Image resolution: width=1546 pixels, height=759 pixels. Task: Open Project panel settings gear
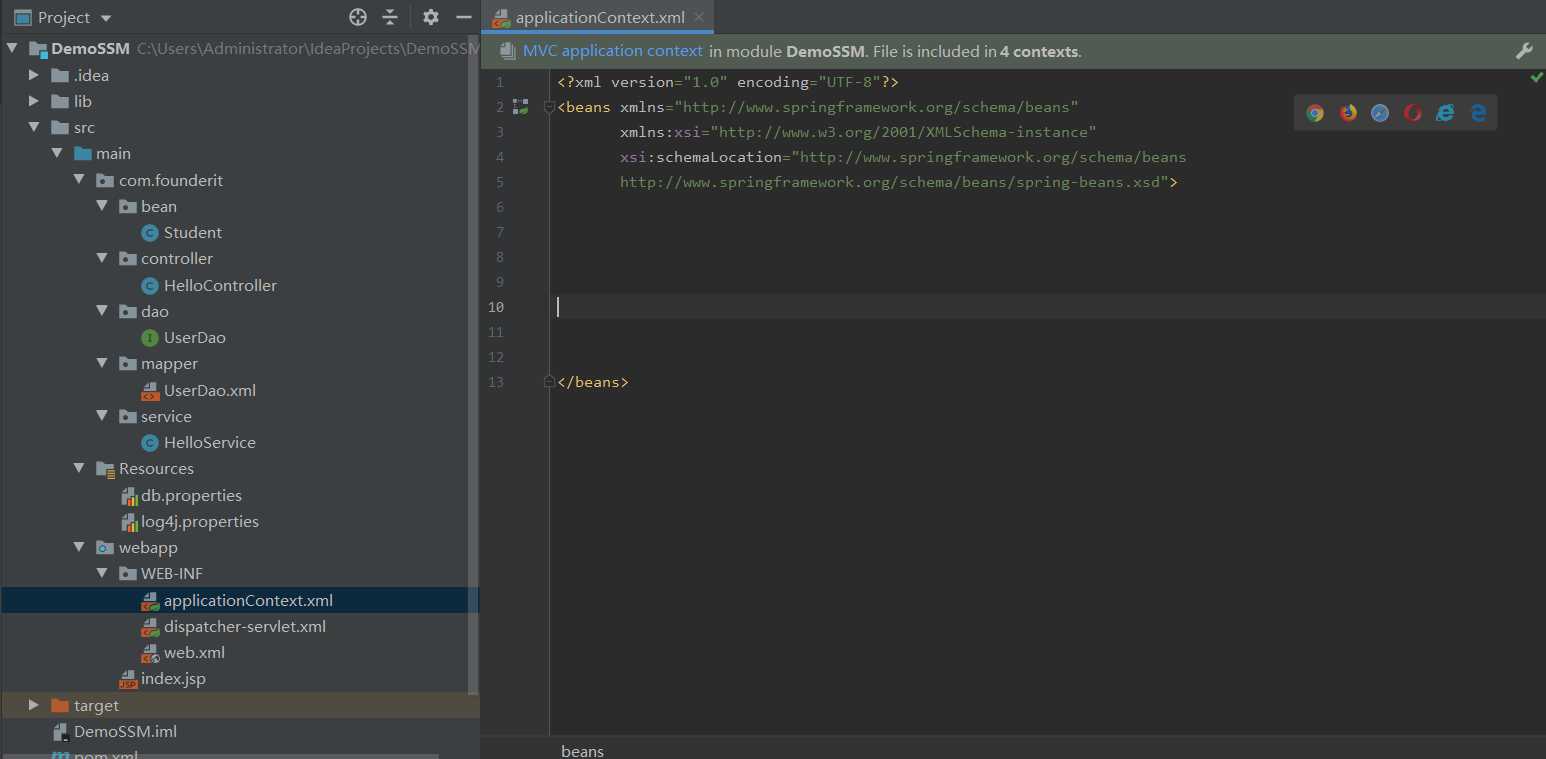coord(431,17)
